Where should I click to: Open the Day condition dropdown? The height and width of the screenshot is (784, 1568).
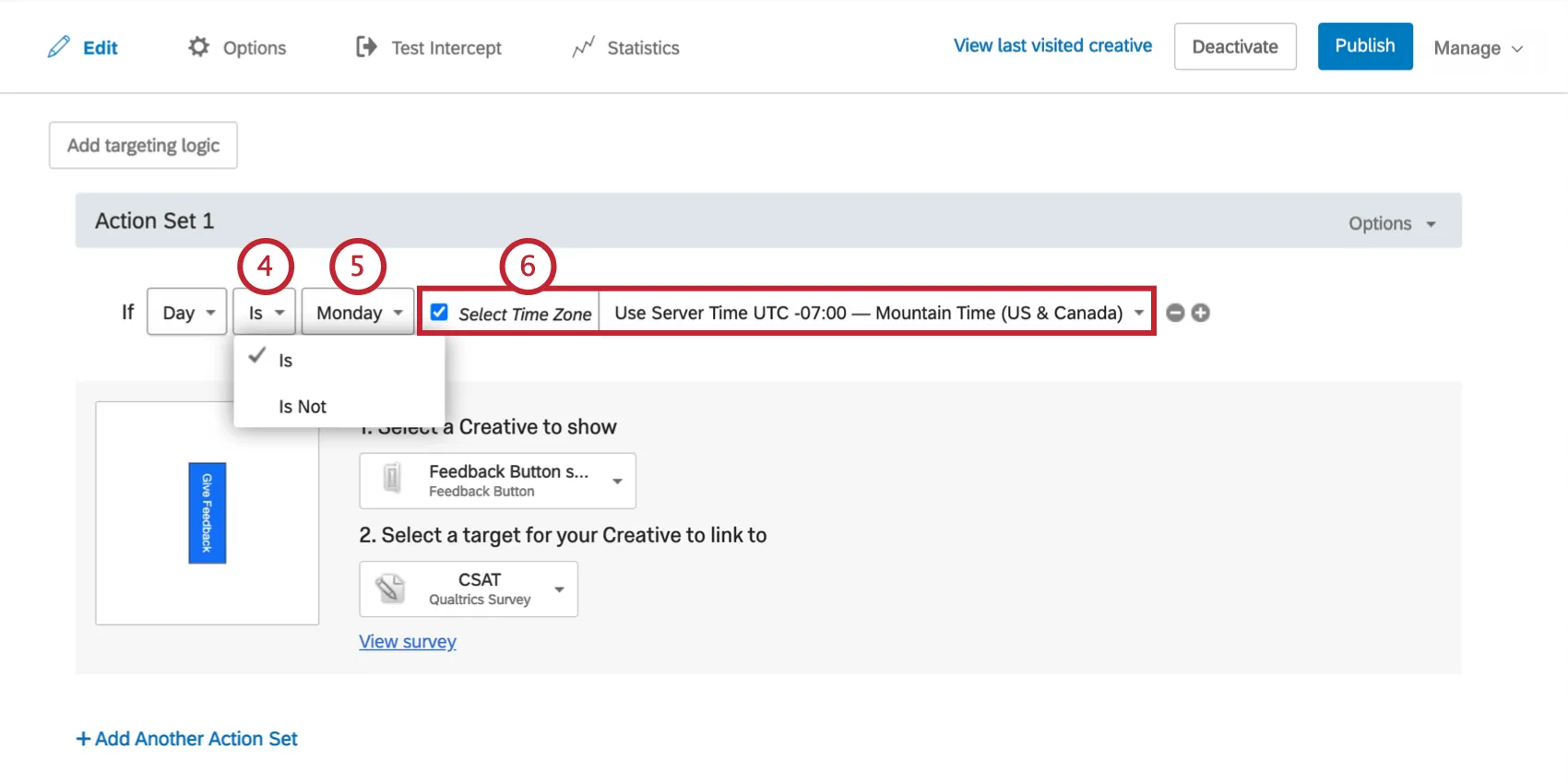[186, 313]
